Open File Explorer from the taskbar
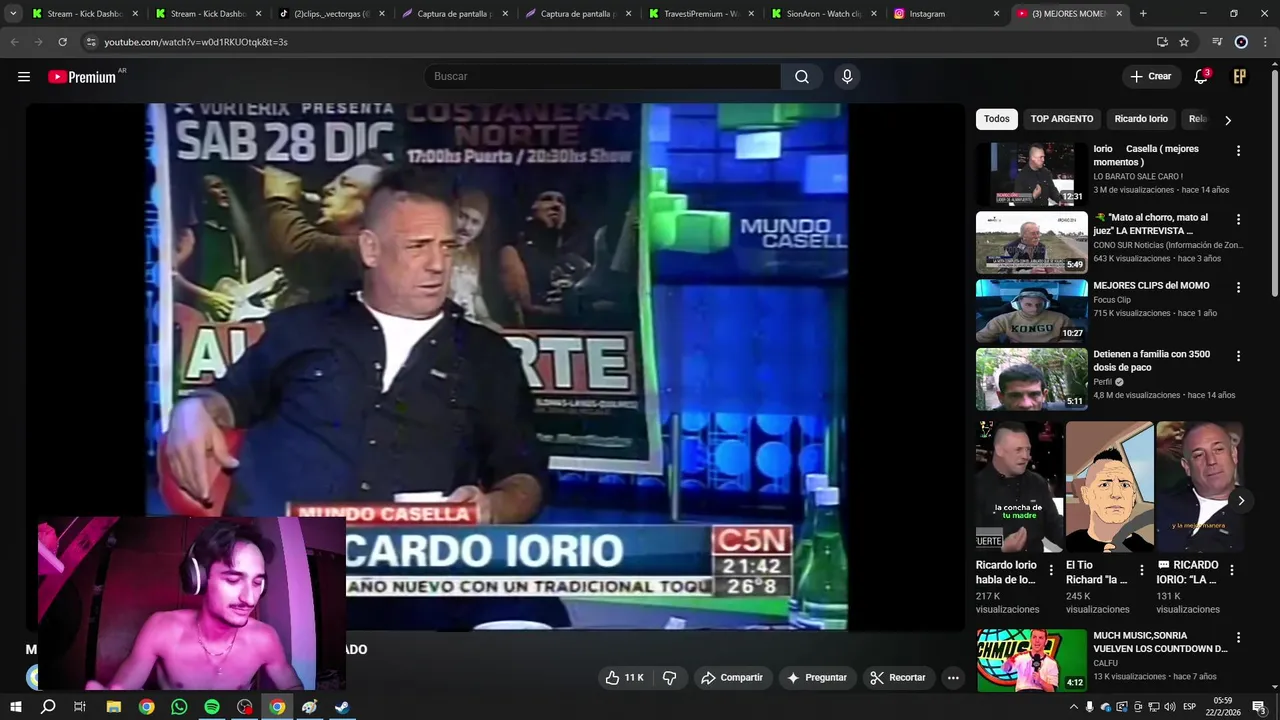 [114, 707]
